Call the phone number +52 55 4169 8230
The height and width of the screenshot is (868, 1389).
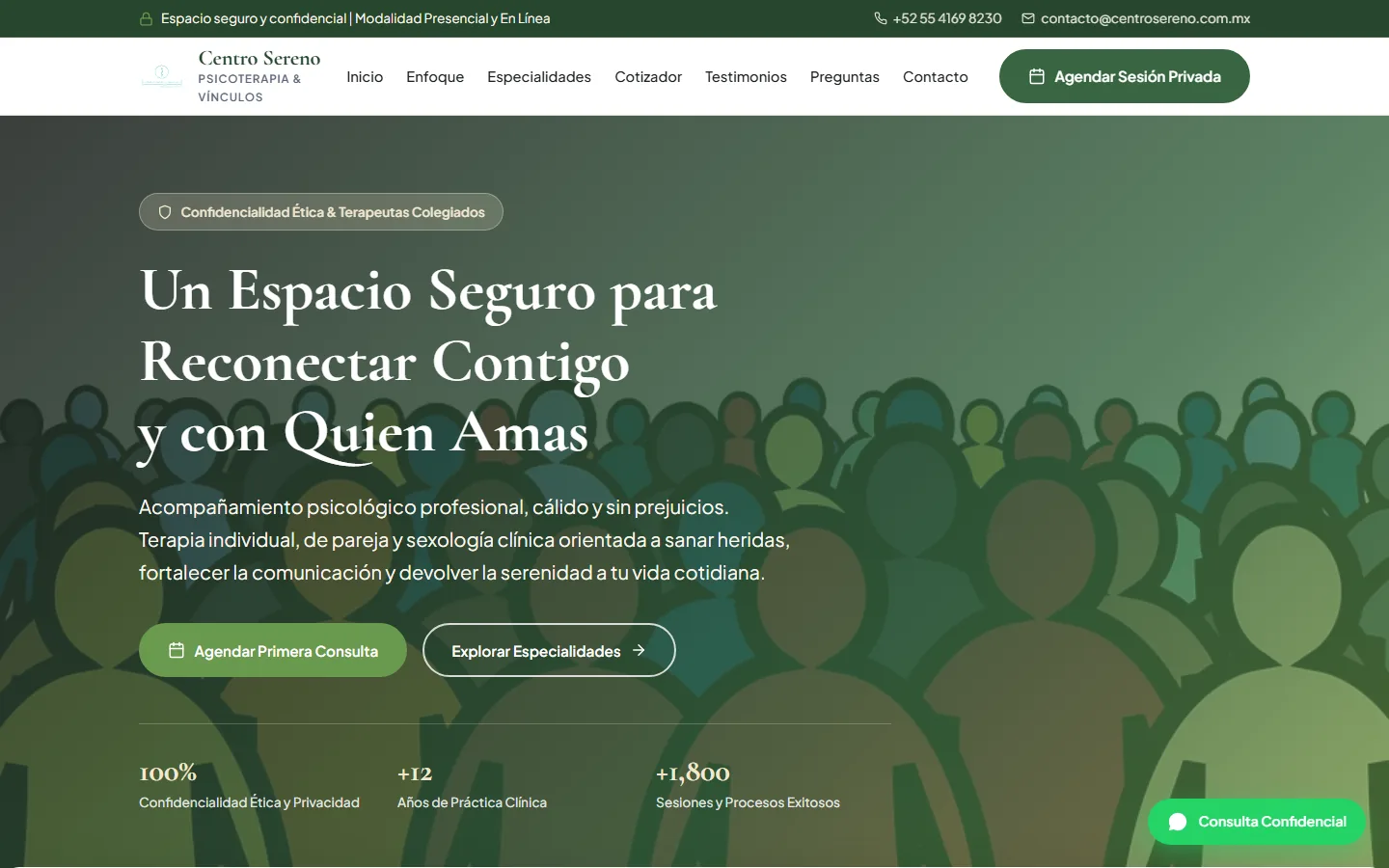[x=947, y=18]
